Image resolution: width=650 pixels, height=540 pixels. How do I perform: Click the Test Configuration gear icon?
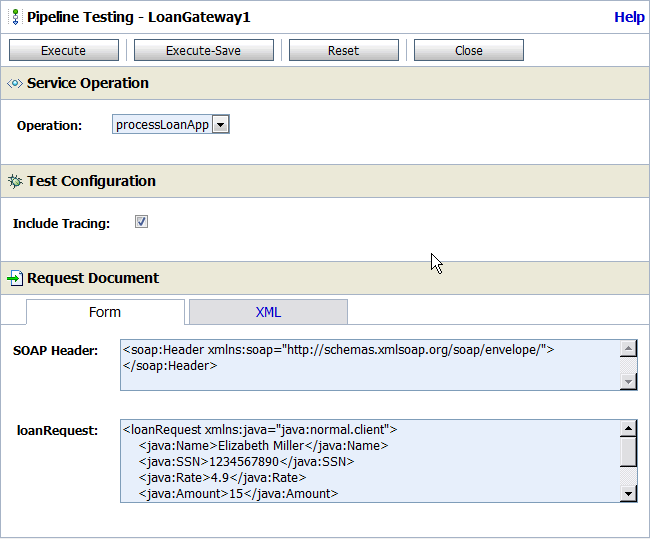tap(15, 181)
